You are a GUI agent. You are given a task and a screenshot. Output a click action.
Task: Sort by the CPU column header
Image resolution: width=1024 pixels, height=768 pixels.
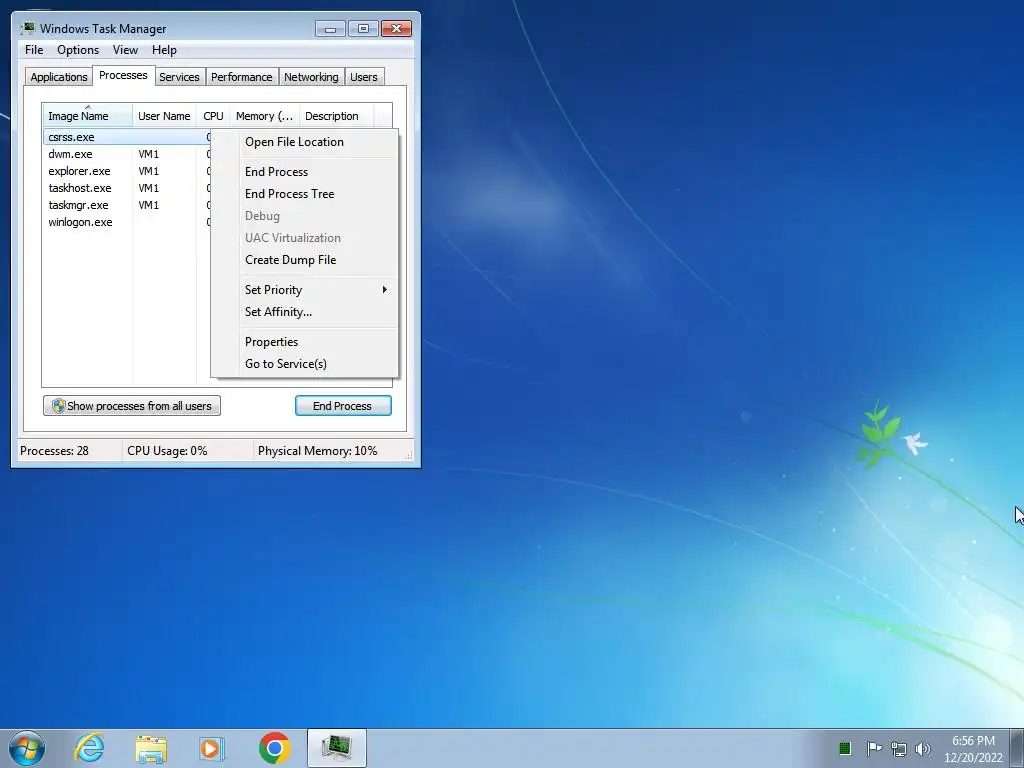pos(213,116)
